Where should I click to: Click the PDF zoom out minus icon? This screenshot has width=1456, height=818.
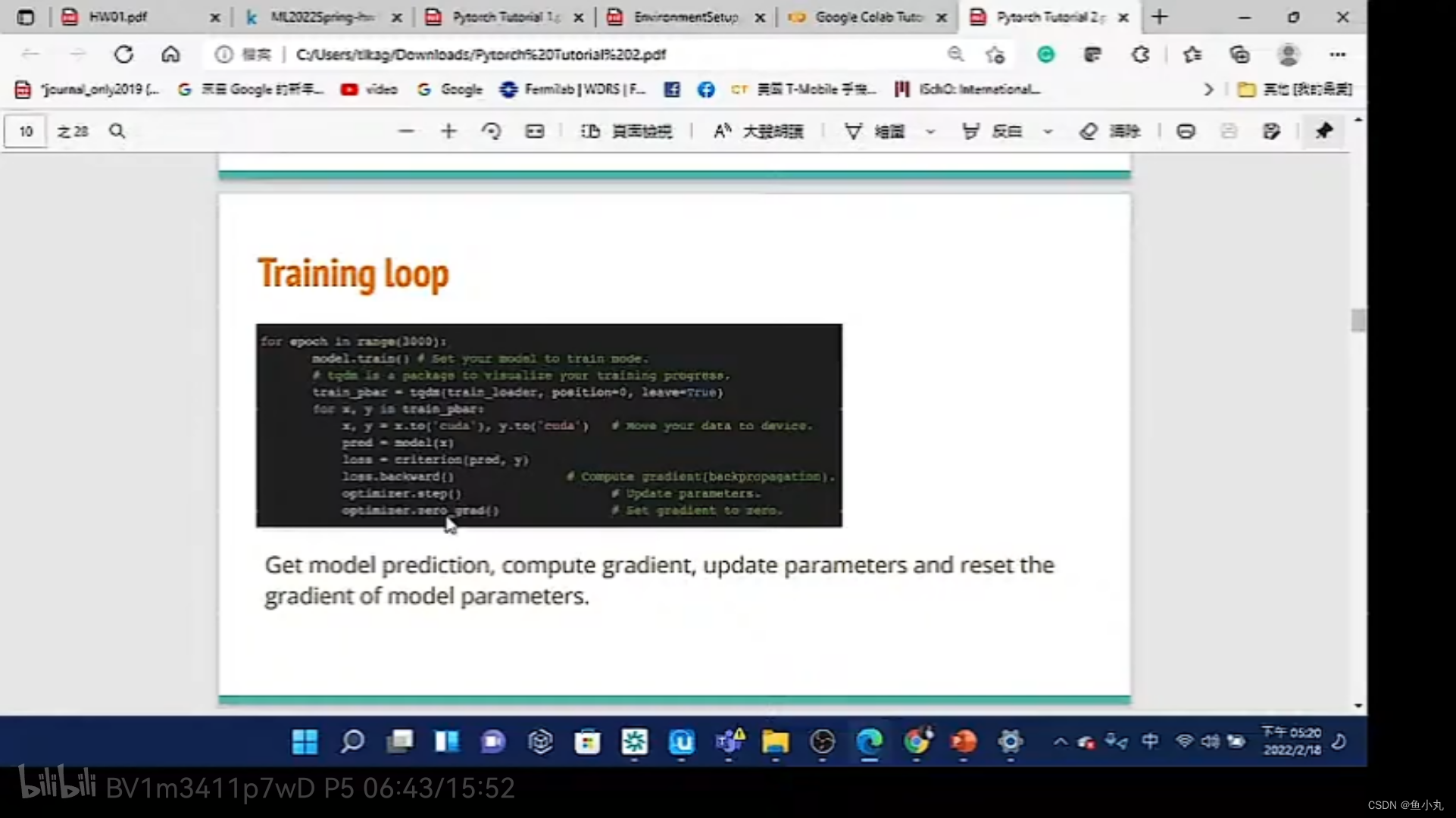(406, 131)
